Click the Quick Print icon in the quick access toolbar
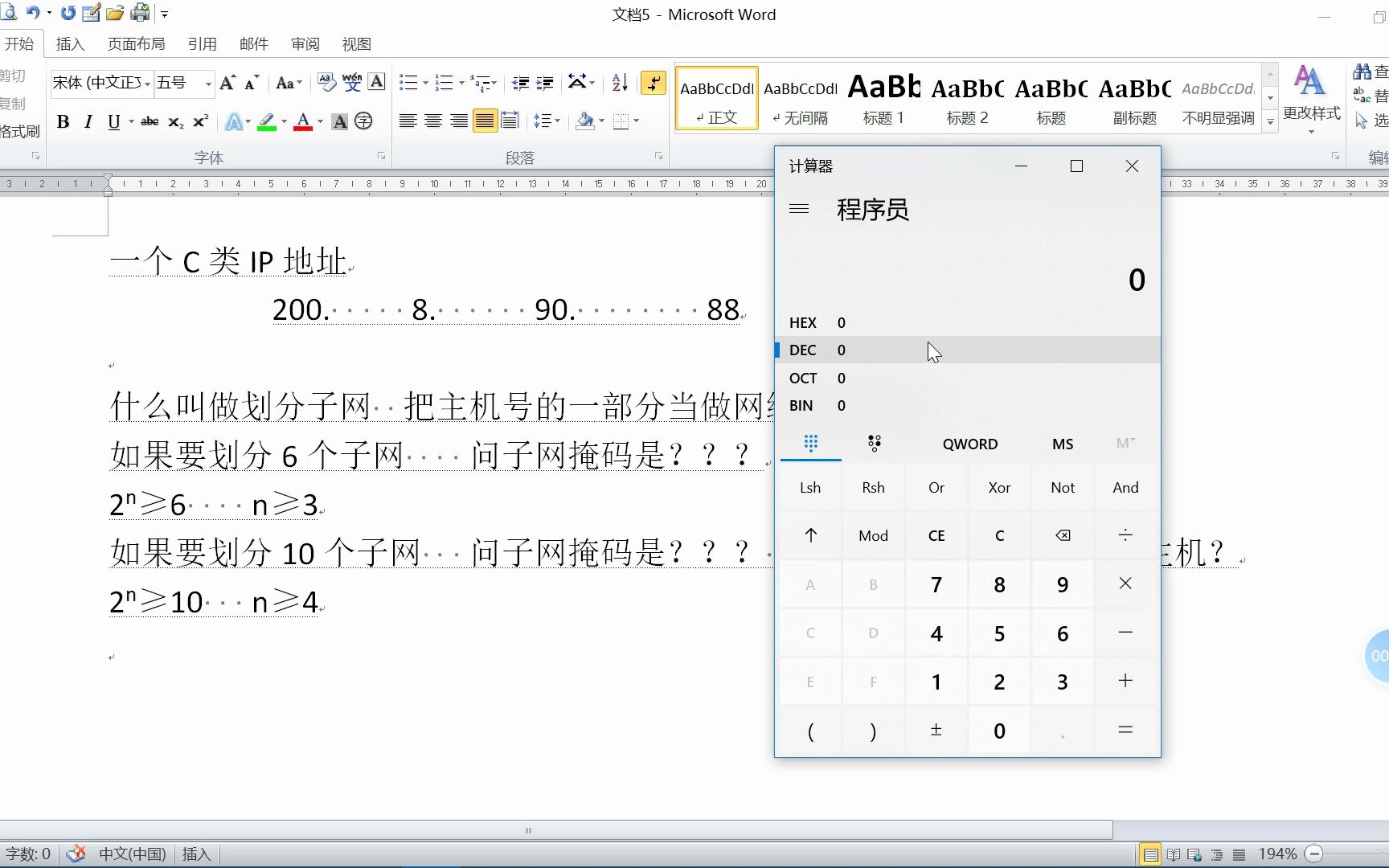 [x=140, y=13]
